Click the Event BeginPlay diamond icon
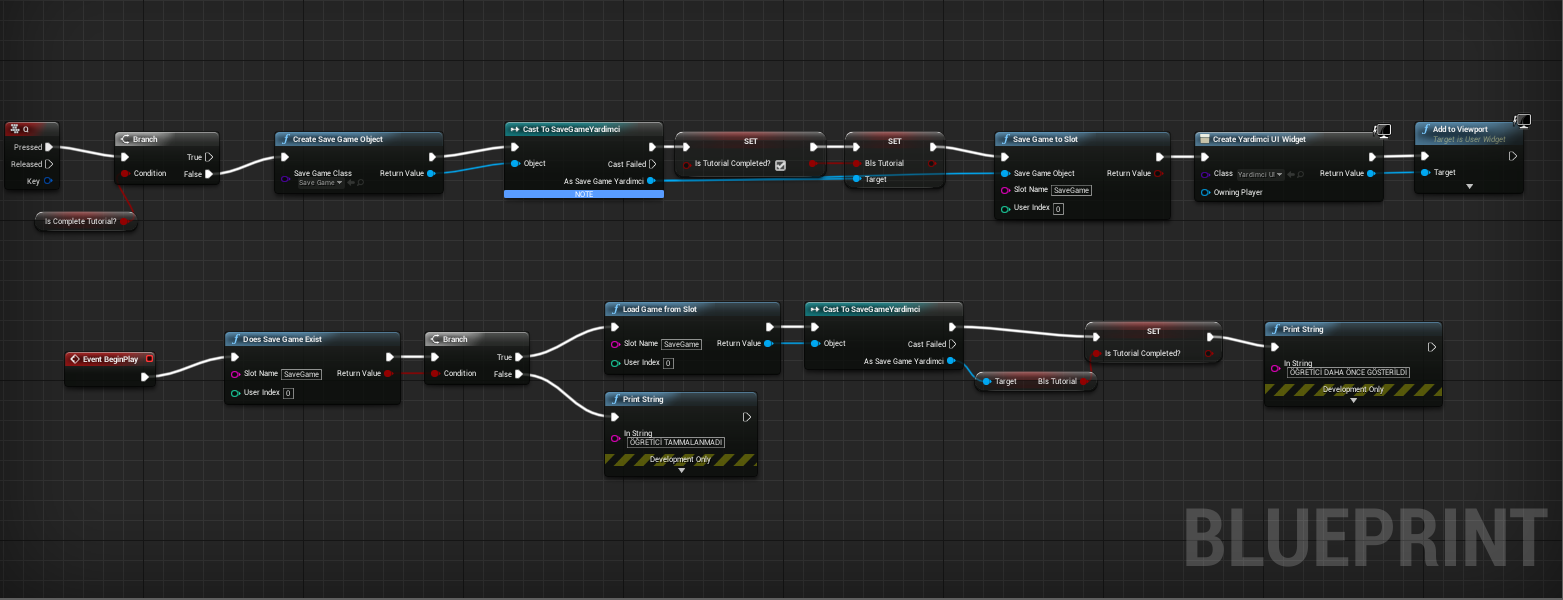The width and height of the screenshot is (1563, 600). point(74,359)
